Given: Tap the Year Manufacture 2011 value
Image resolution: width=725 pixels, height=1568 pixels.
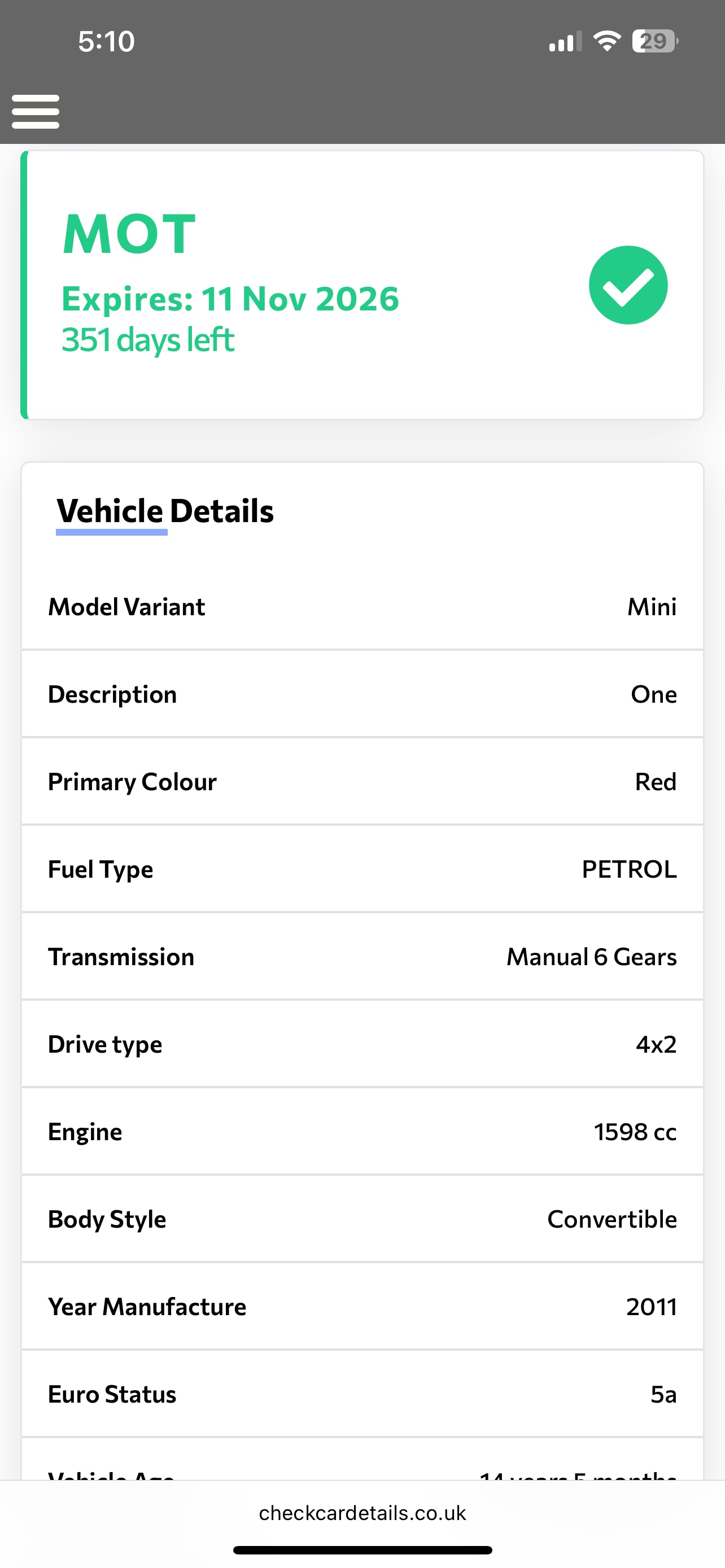Looking at the screenshot, I should (x=650, y=1307).
